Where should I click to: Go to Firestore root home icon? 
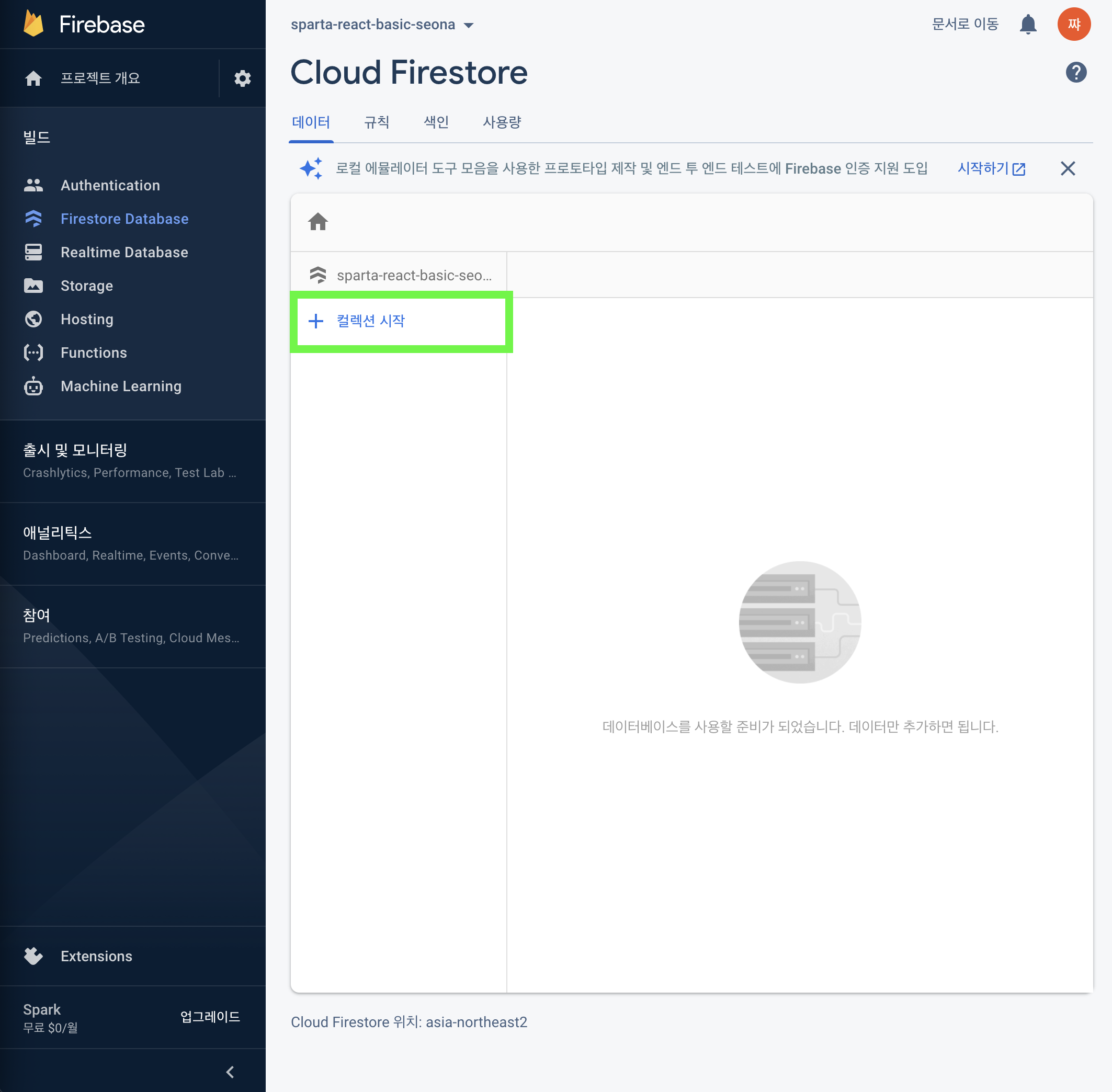pos(317,221)
